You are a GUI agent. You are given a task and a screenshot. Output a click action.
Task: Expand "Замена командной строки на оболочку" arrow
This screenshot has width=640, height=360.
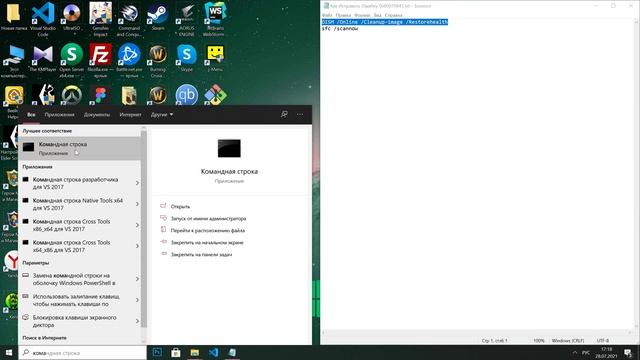coord(137,279)
